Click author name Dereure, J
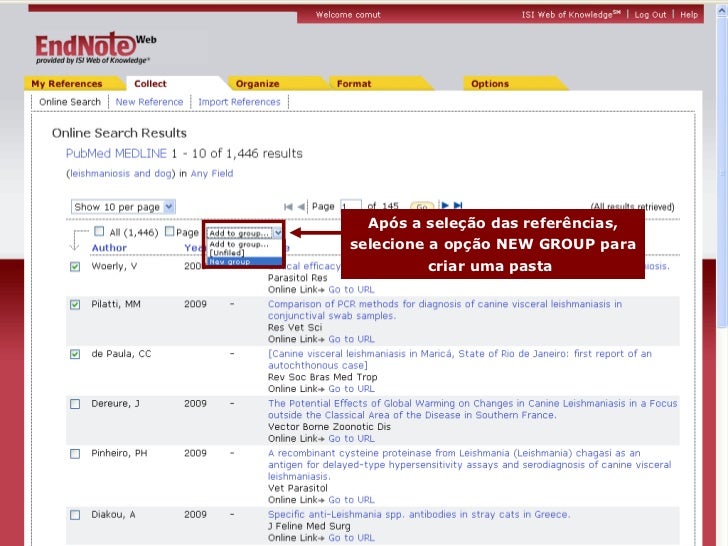Screen dimensions: 728x546 pos(115,404)
